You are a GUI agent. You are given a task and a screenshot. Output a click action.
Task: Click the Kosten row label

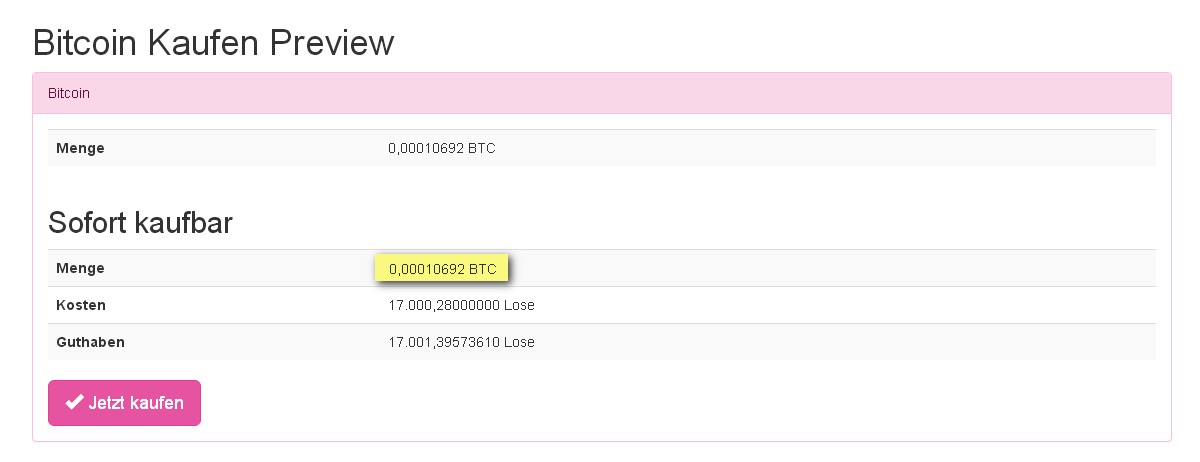pos(81,305)
